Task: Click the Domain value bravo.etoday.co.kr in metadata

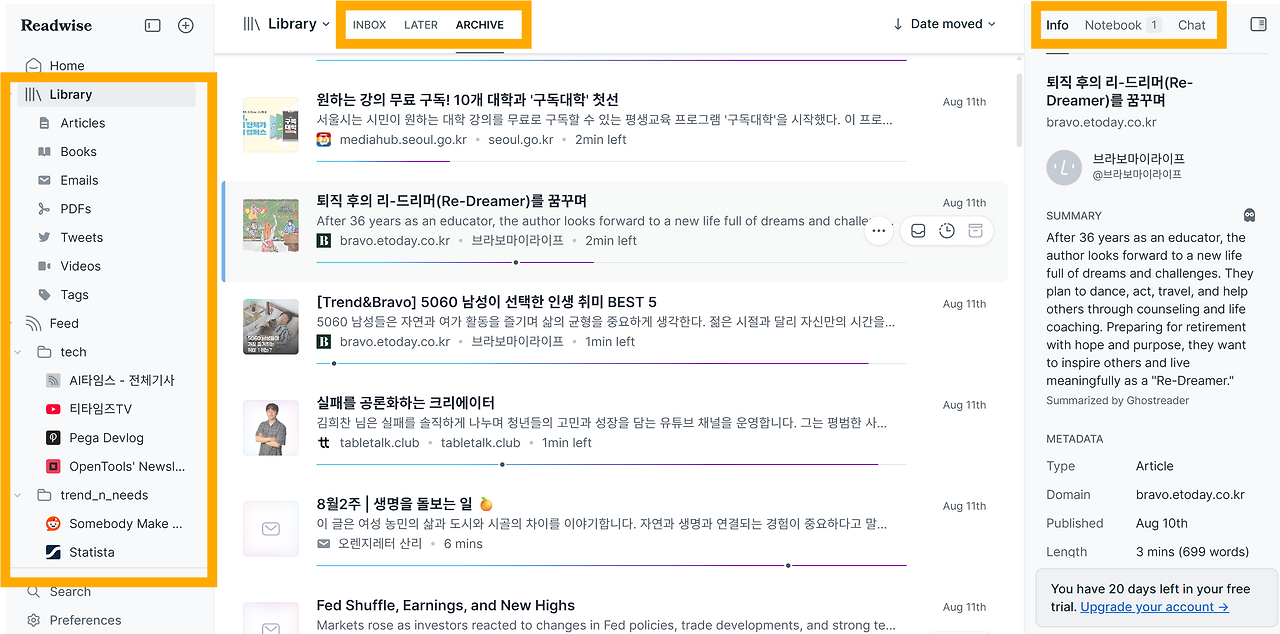Action: (1190, 495)
